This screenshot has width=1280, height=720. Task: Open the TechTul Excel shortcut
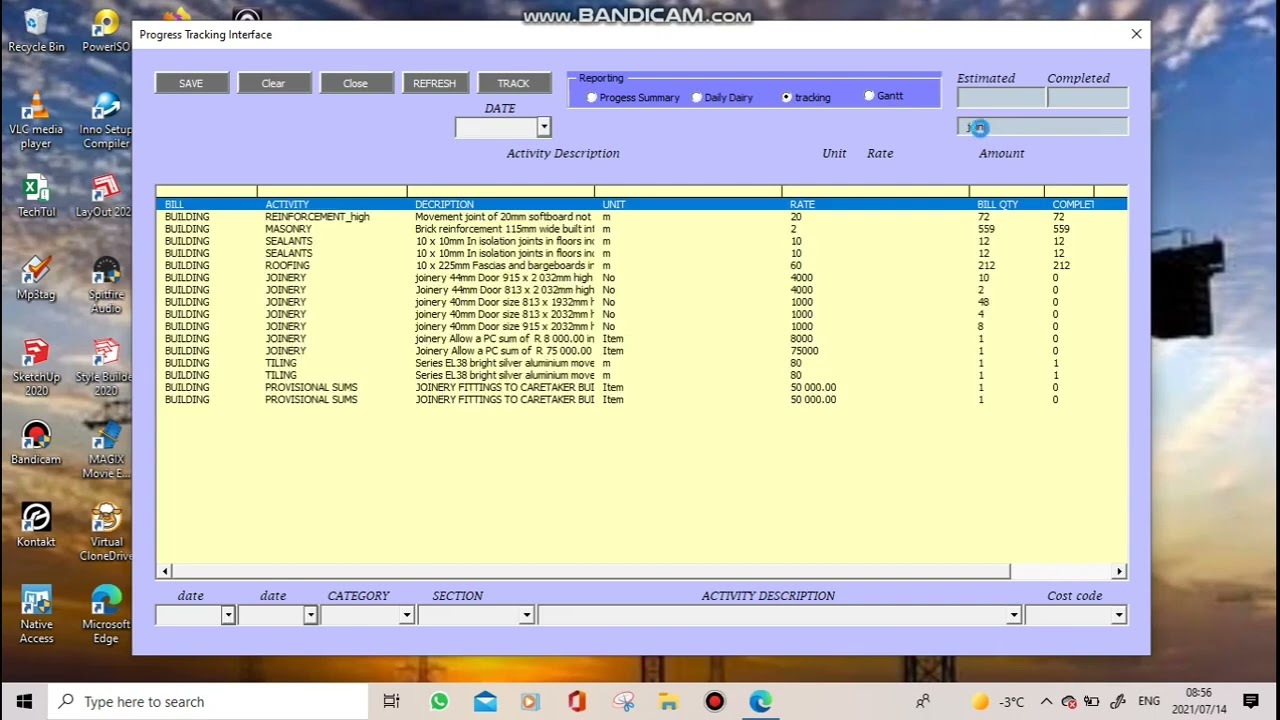tap(36, 196)
